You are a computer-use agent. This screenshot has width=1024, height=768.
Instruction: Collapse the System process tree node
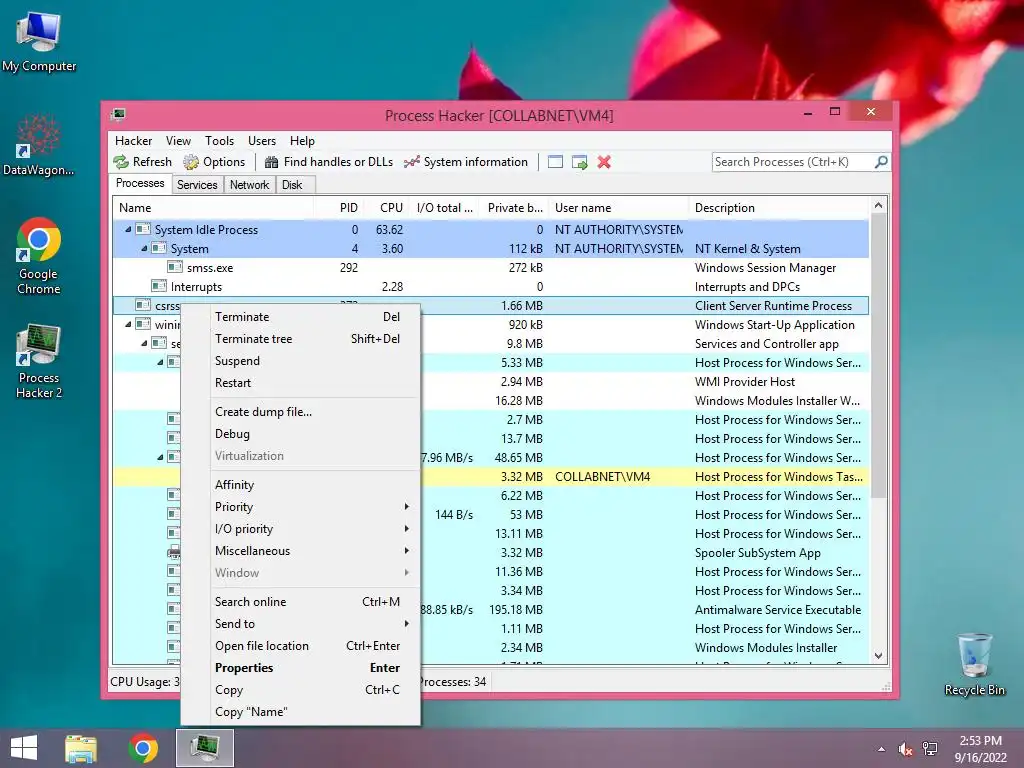tap(144, 248)
